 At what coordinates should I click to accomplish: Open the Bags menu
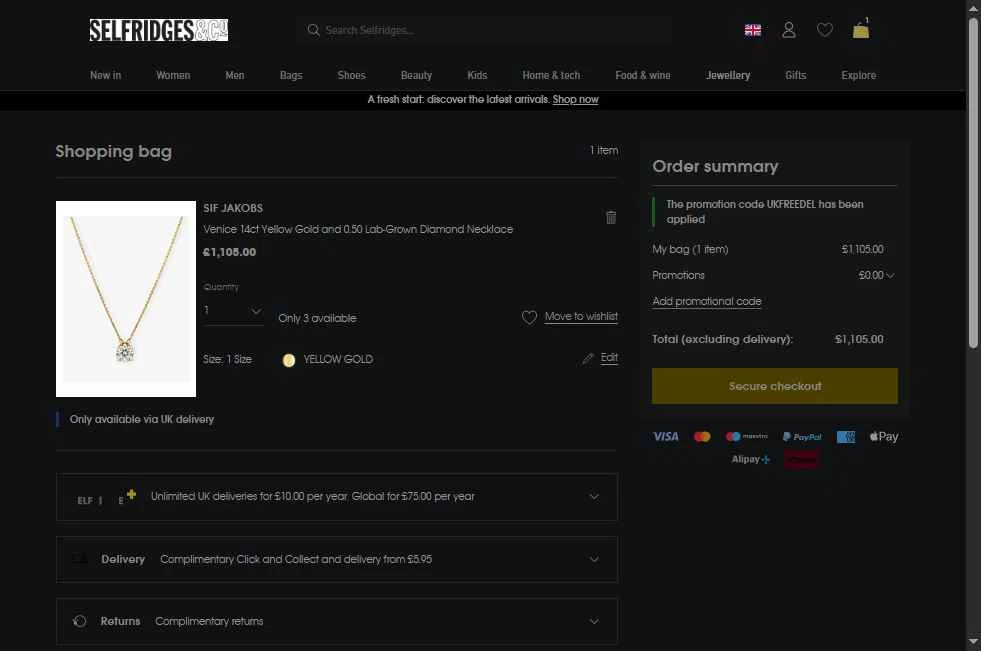[x=291, y=75]
